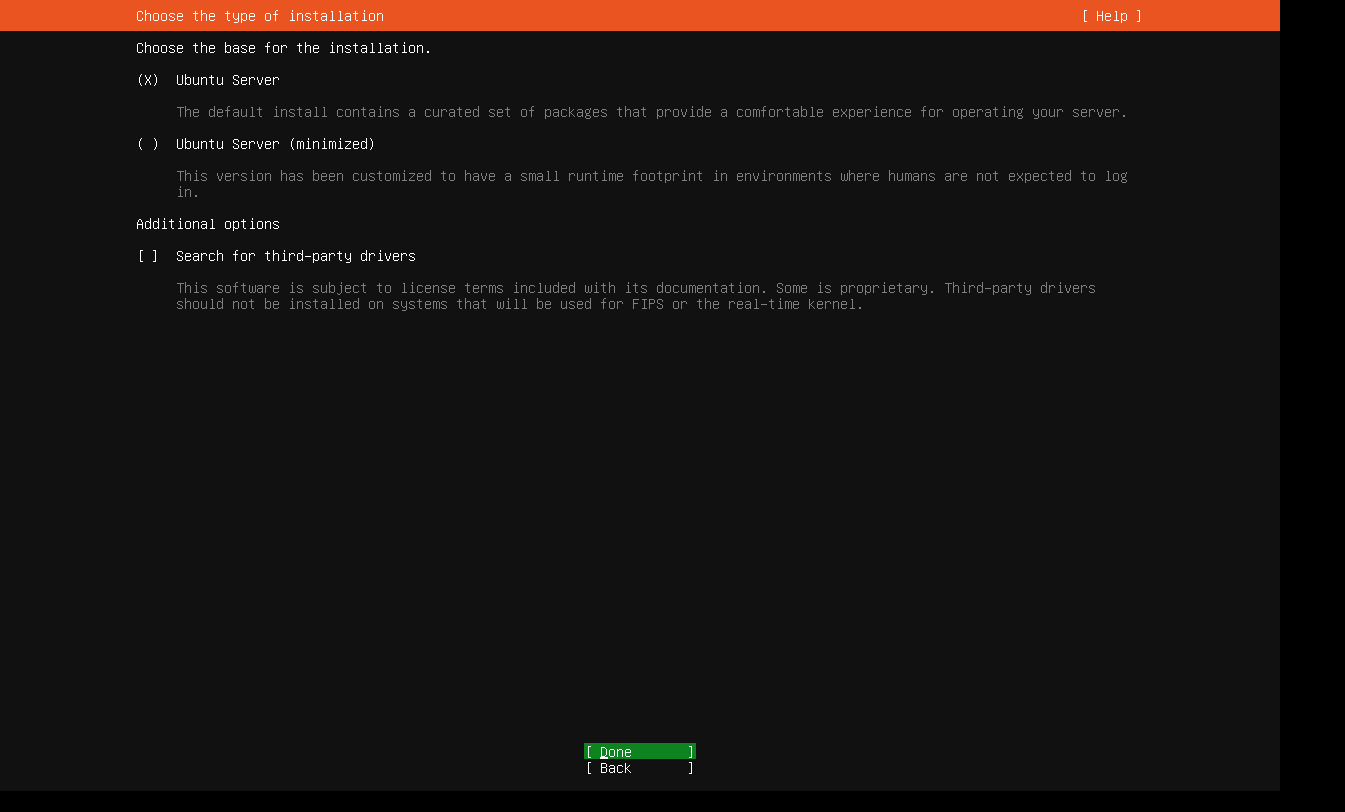This screenshot has height=812, width=1345.
Task: Click the Ubuntu Server (minimized) label
Action: pyautogui.click(x=275, y=144)
